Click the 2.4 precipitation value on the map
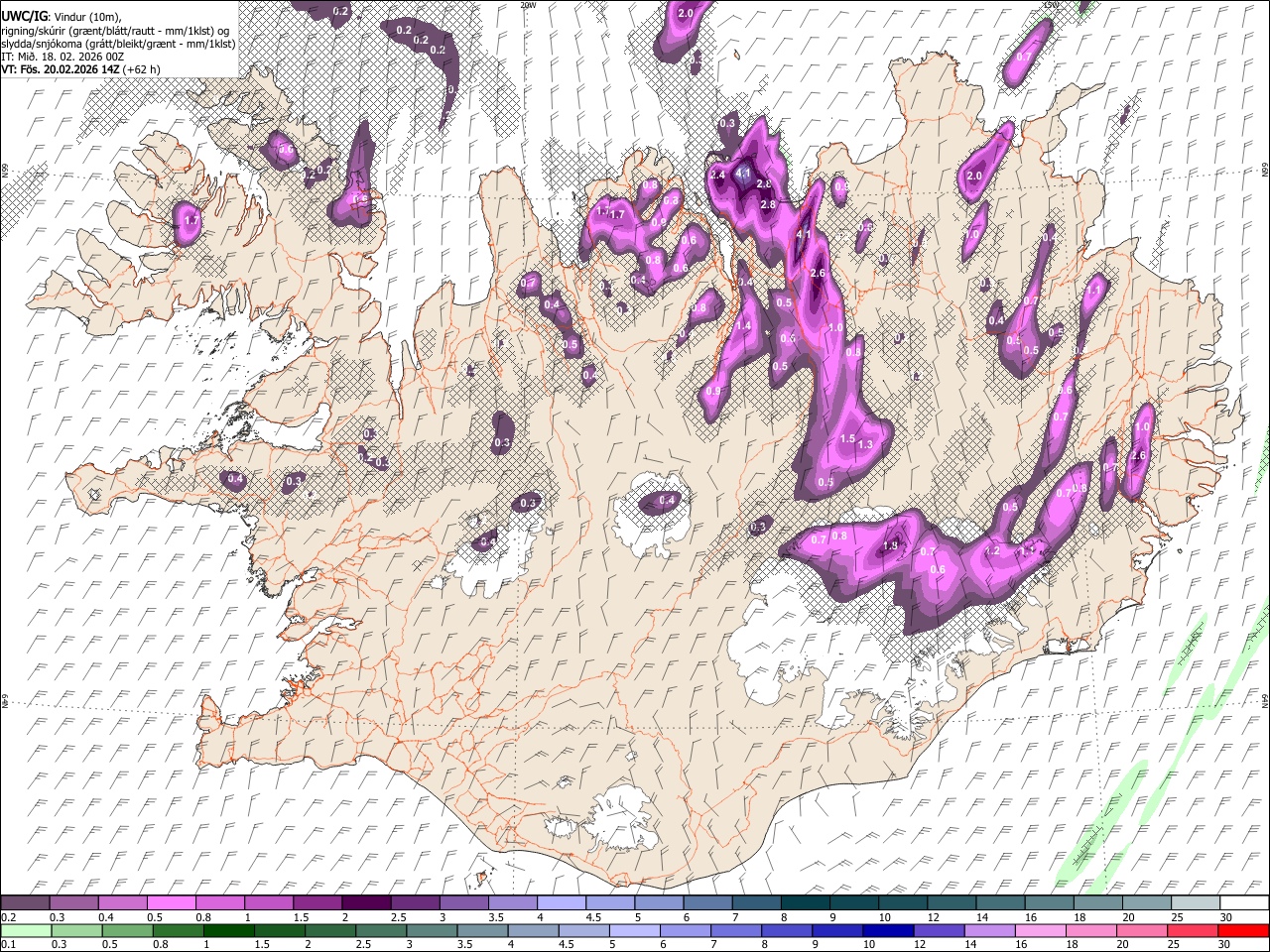The height and width of the screenshot is (952, 1270). (718, 175)
